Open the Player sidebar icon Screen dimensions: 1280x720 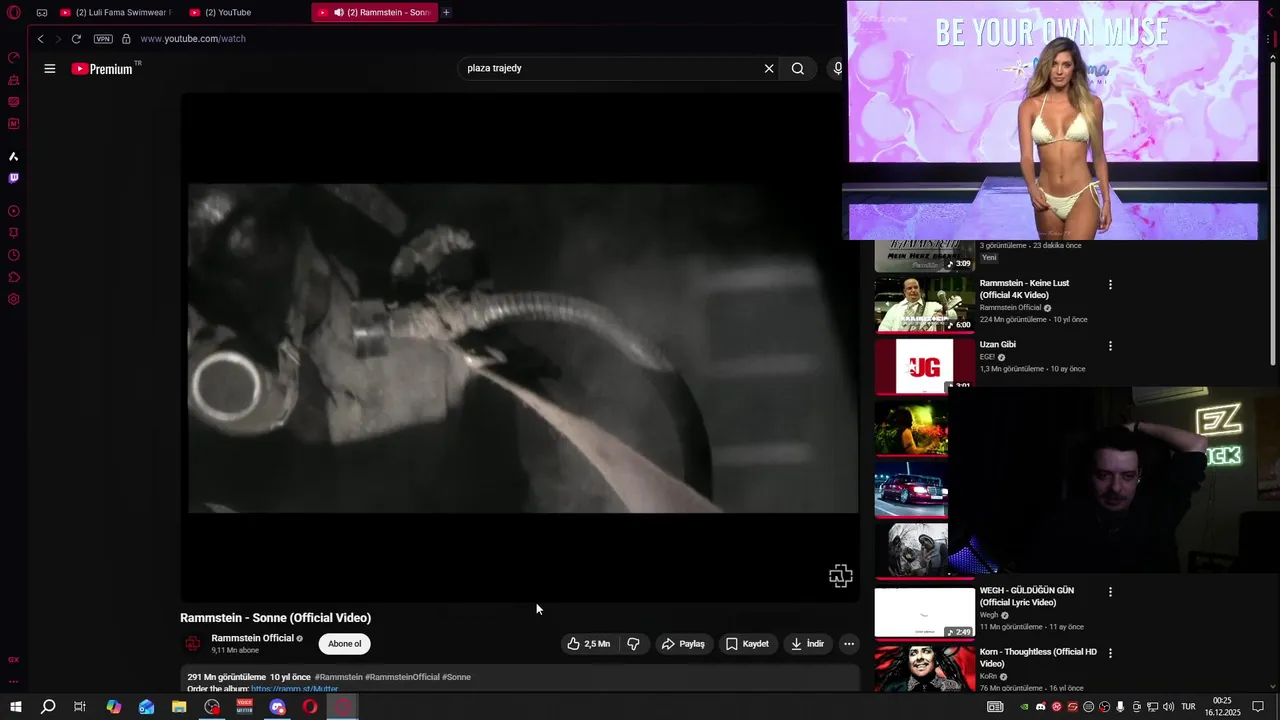(13, 211)
